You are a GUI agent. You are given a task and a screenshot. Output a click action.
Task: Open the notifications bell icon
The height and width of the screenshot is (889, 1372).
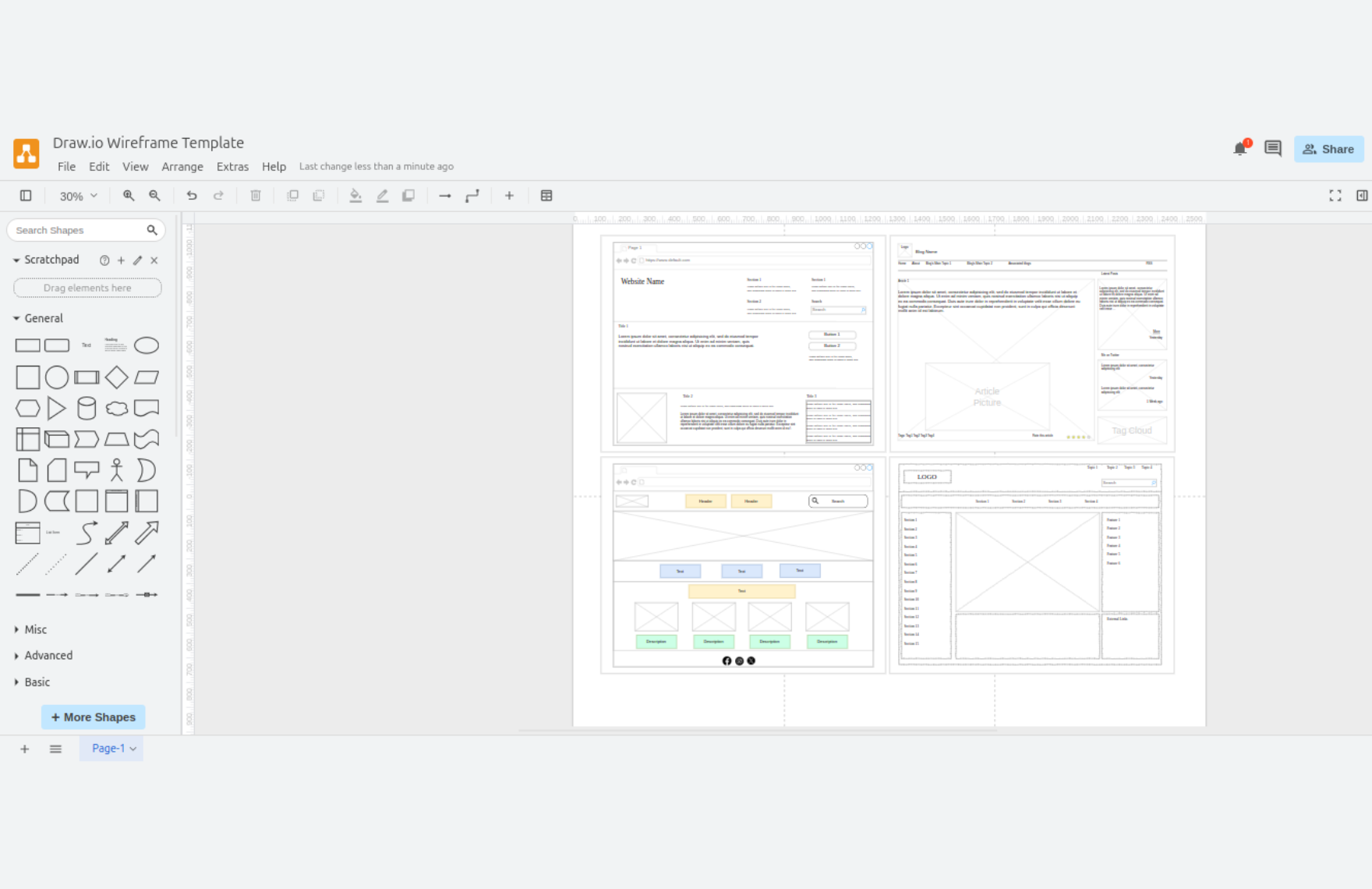[1239, 149]
